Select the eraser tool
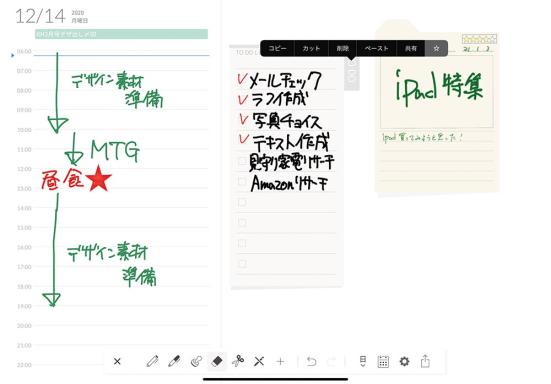Screen dimensions: 551x384 point(217,361)
